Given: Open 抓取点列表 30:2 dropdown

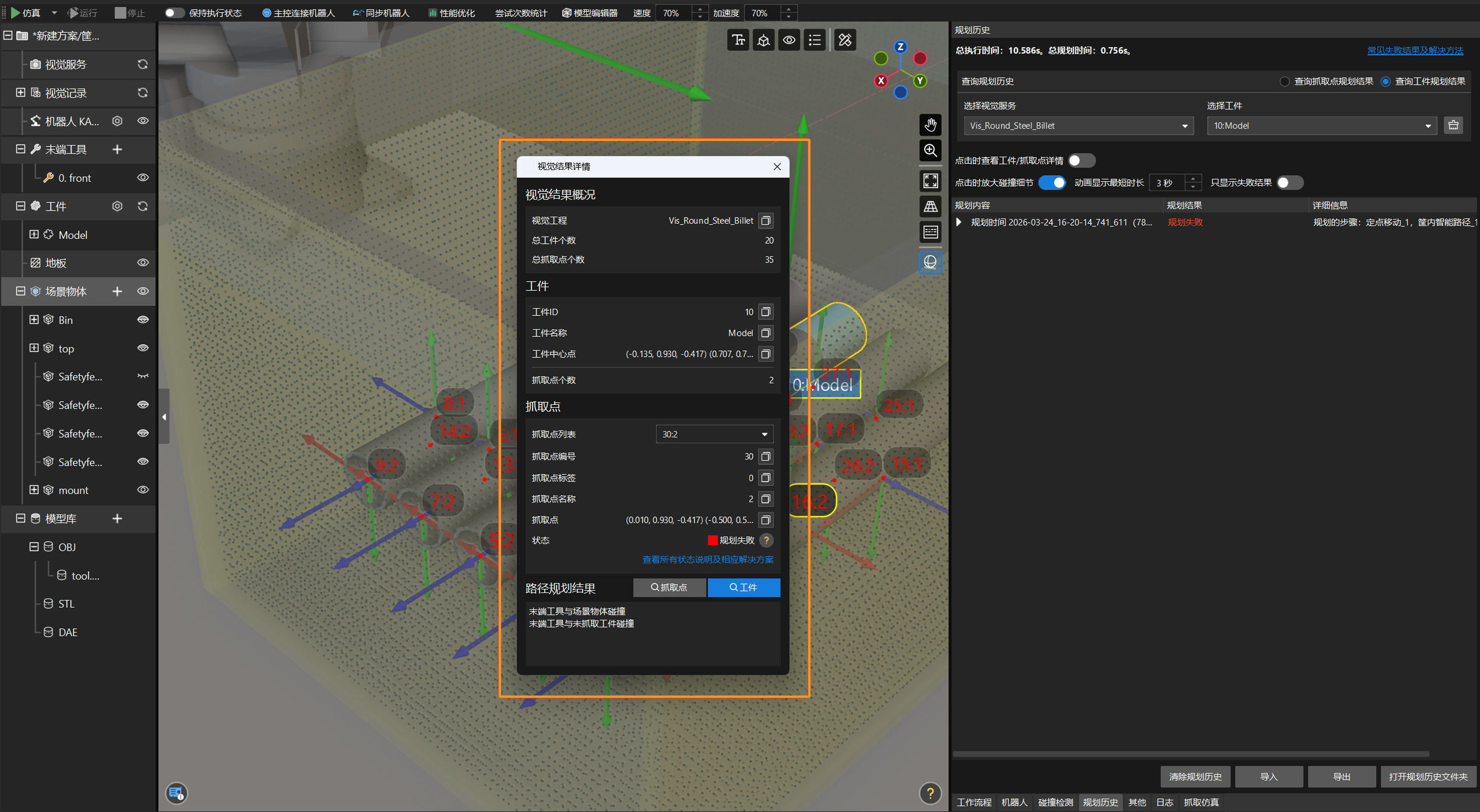Looking at the screenshot, I should point(714,435).
